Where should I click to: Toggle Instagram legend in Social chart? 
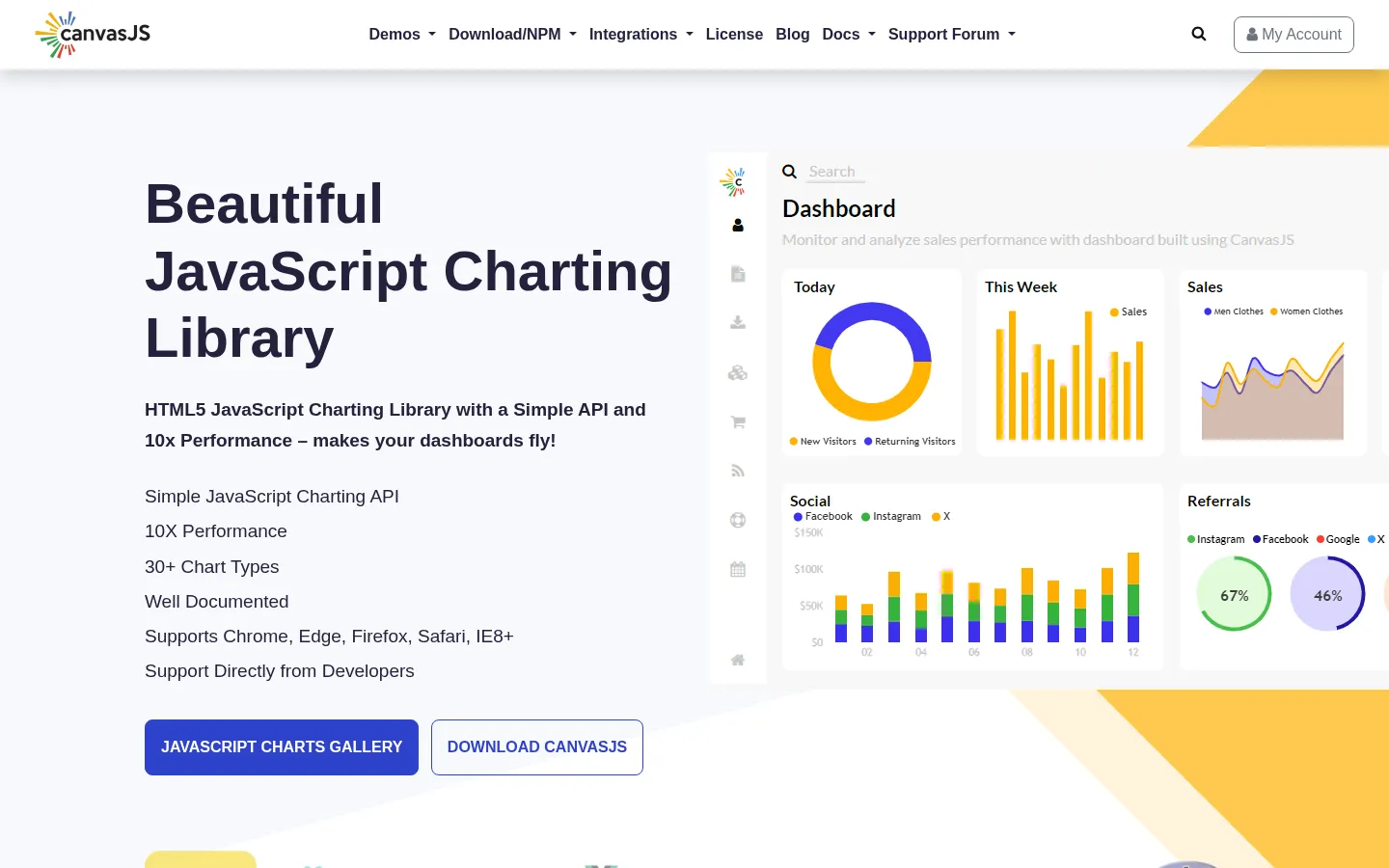click(891, 517)
